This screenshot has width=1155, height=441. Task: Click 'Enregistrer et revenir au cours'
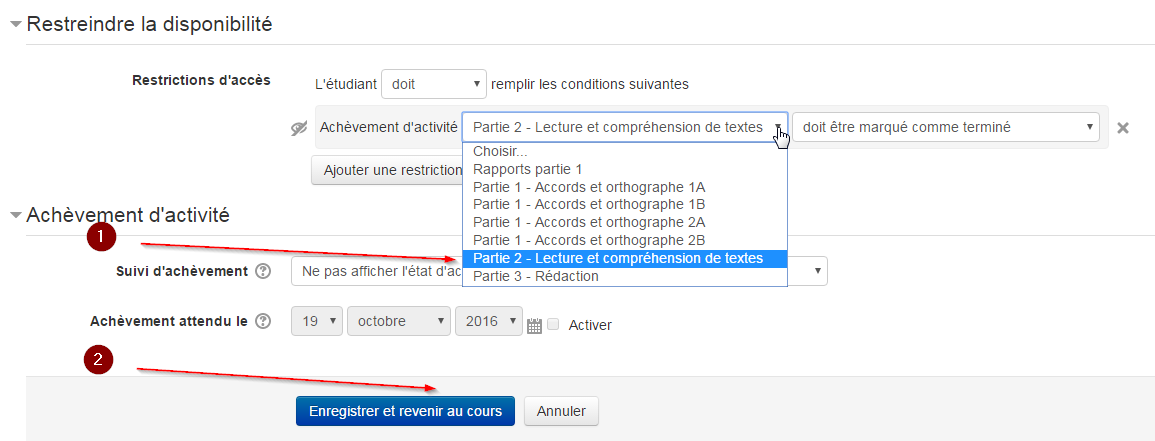click(x=405, y=411)
